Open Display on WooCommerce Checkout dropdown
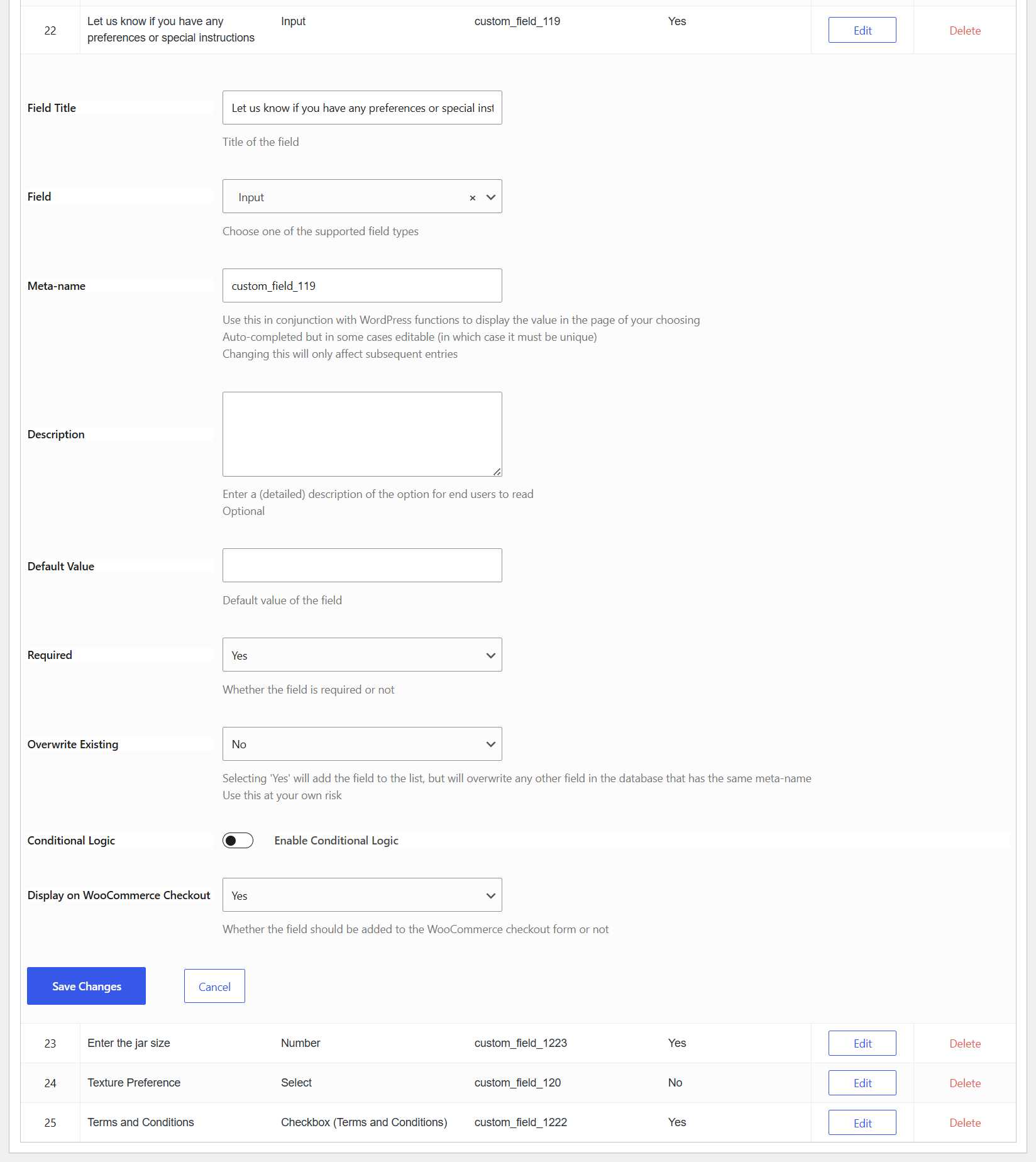Screen dimensions: 1036x1162 tap(362, 895)
